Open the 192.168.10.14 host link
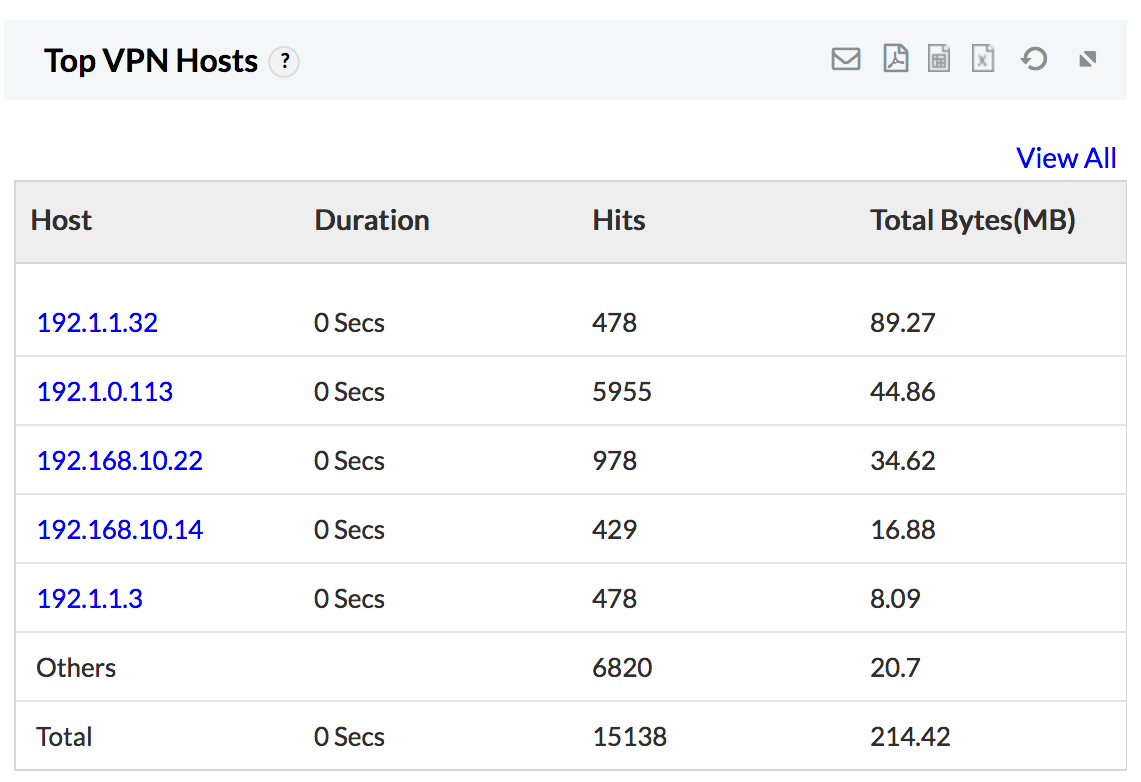The width and height of the screenshot is (1141, 782). pos(120,530)
